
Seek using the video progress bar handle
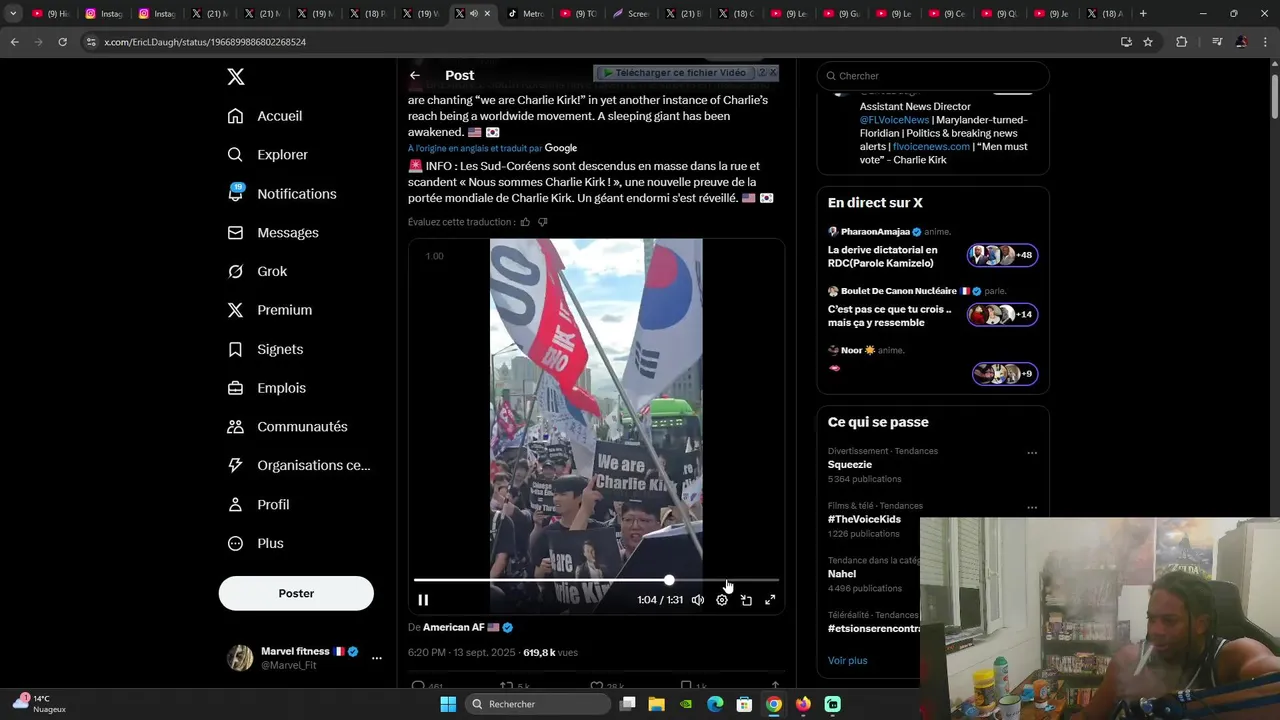[669, 580]
